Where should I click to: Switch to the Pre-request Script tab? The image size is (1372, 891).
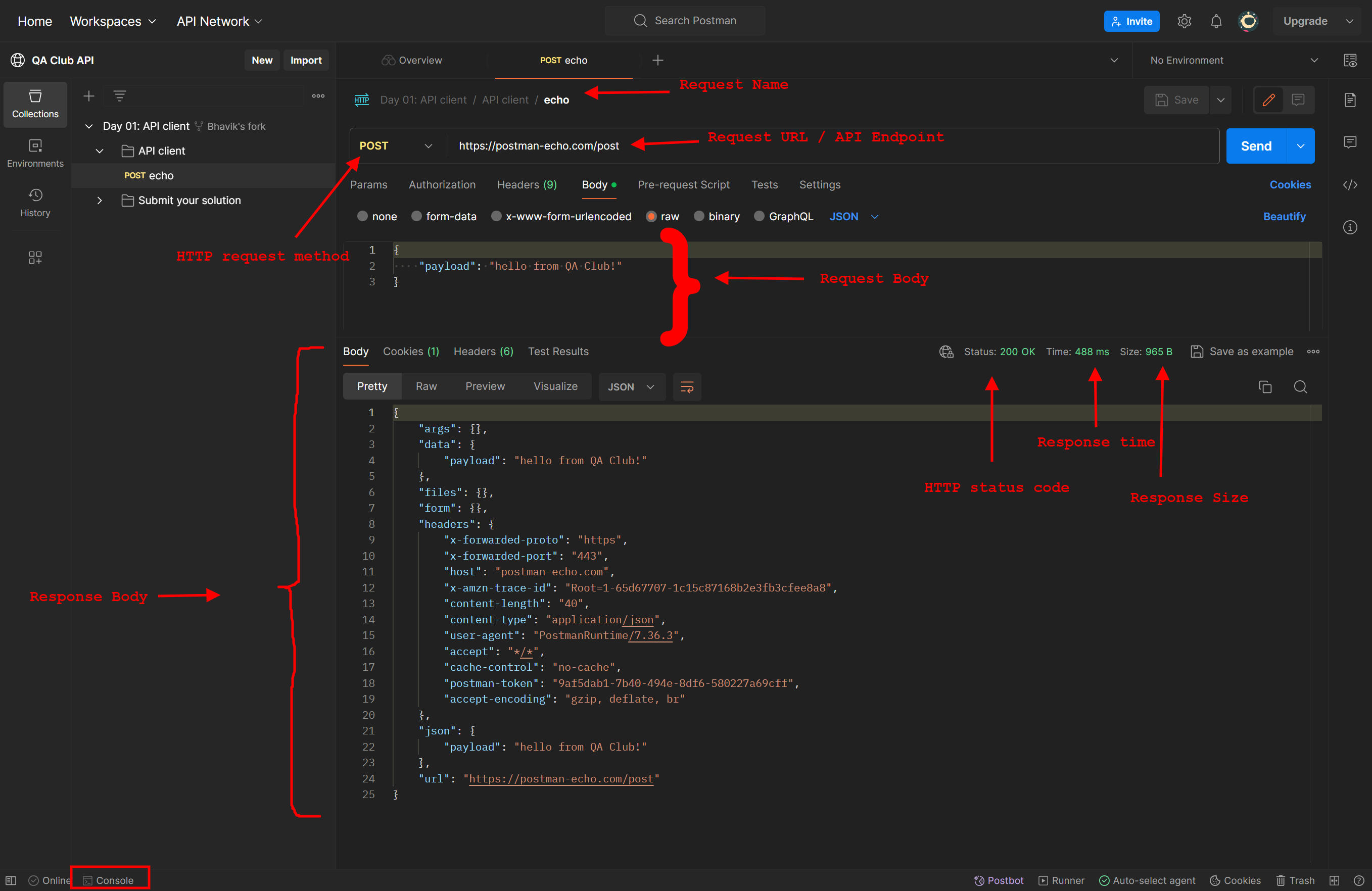point(683,184)
